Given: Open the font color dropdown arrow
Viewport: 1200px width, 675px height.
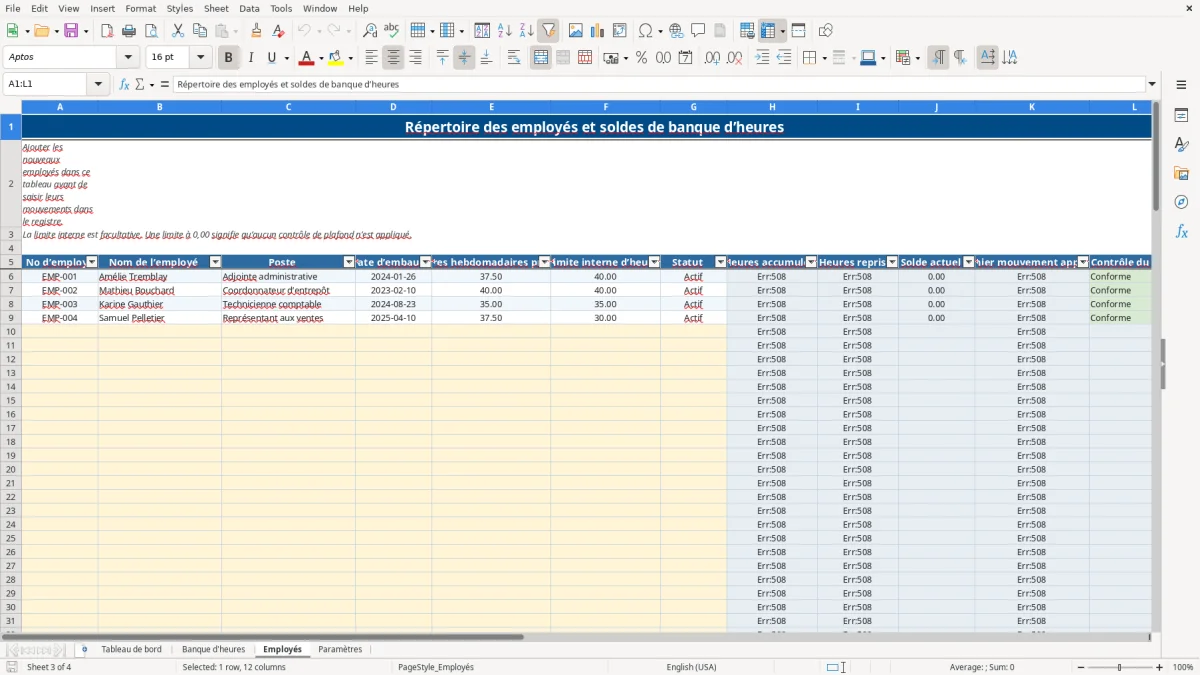Looking at the screenshot, I should tap(320, 58).
